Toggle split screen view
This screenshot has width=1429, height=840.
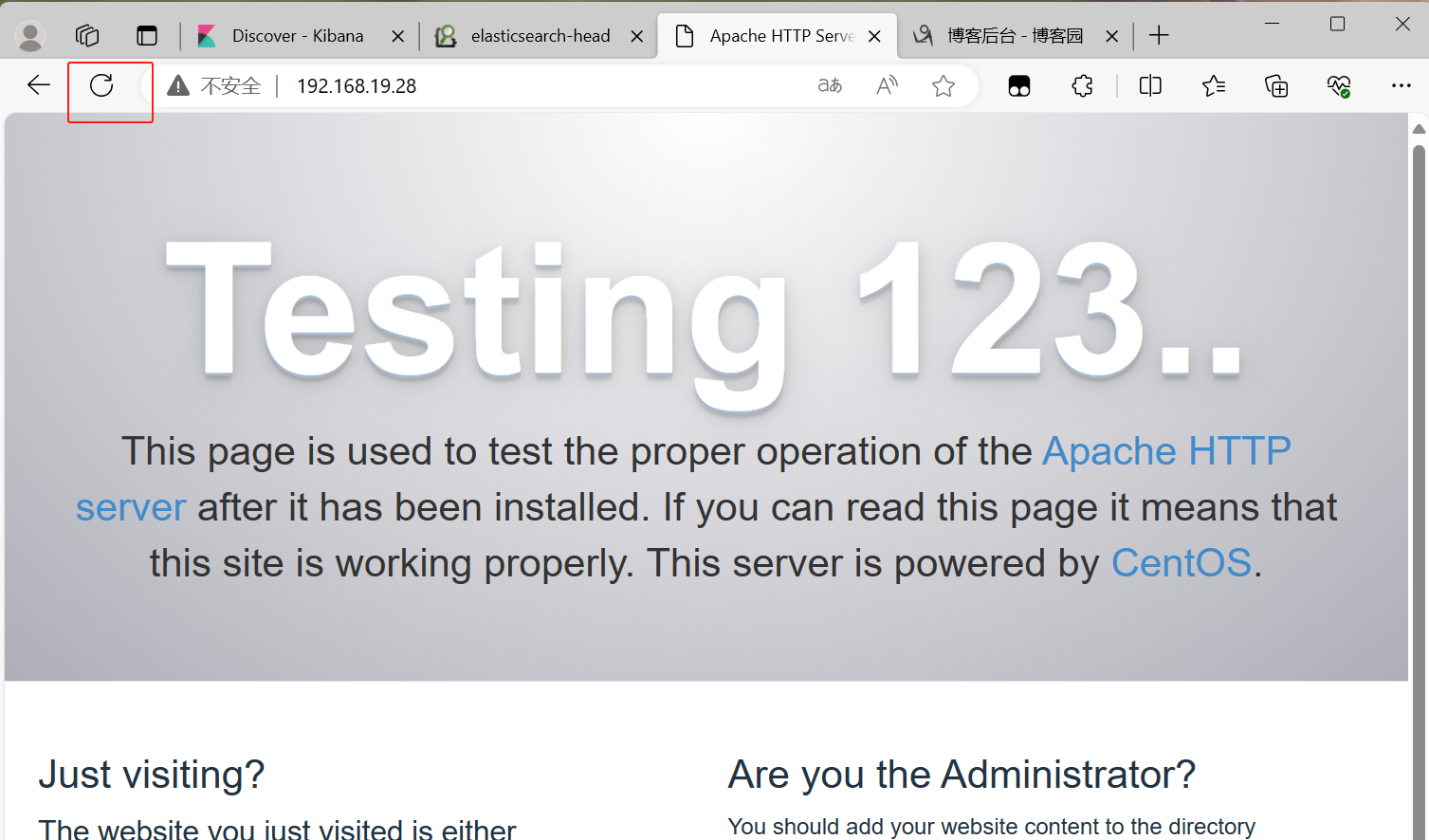click(x=1150, y=85)
